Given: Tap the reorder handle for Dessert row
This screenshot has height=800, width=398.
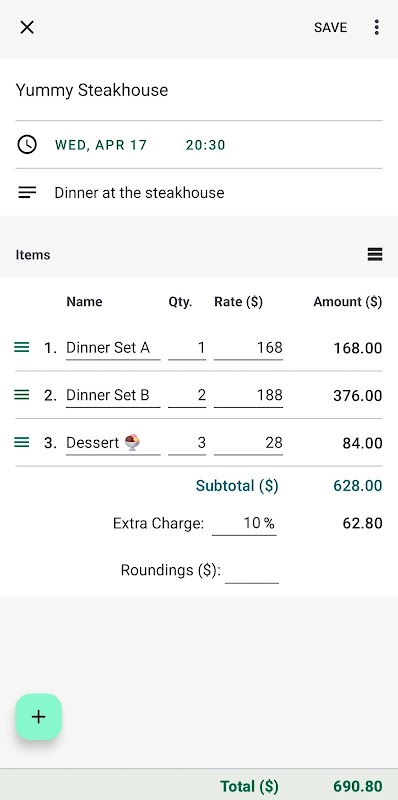Looking at the screenshot, I should pyautogui.click(x=21, y=442).
